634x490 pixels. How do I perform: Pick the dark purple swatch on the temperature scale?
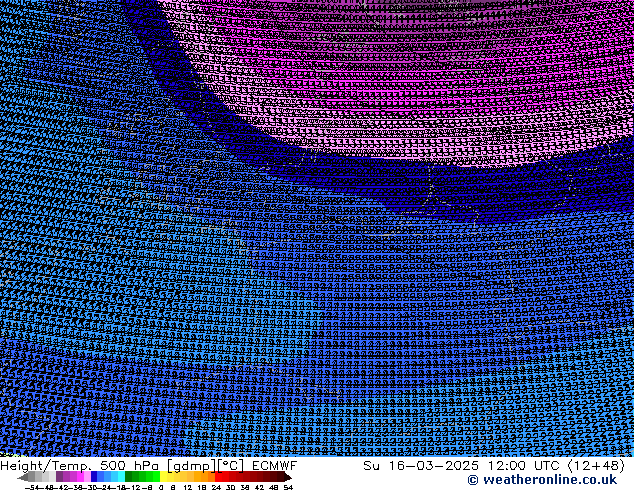pos(59,476)
